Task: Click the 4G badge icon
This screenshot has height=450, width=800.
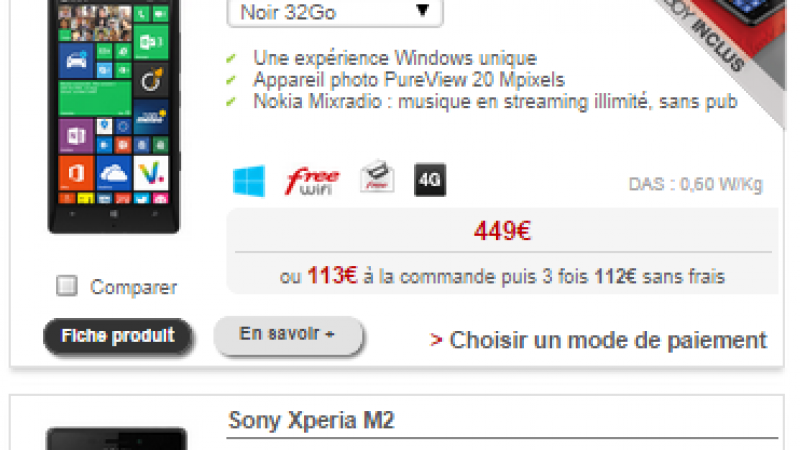Action: click(430, 180)
